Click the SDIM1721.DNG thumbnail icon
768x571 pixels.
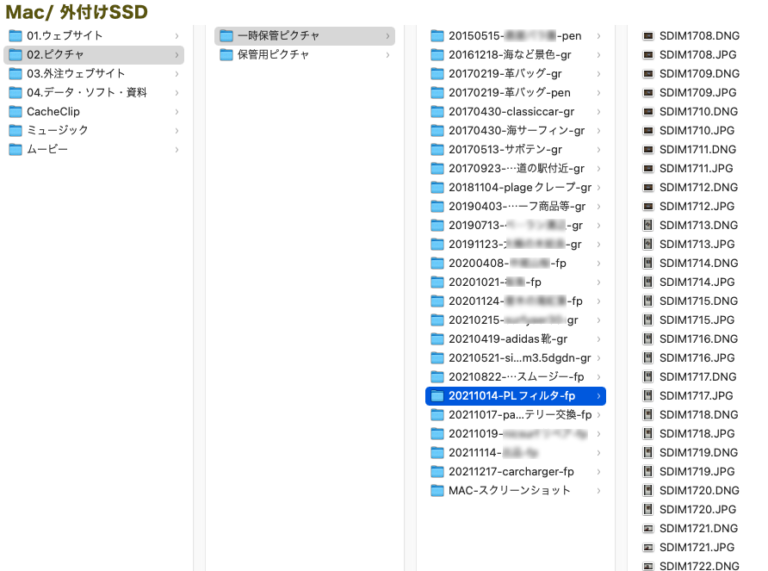[x=648, y=529]
